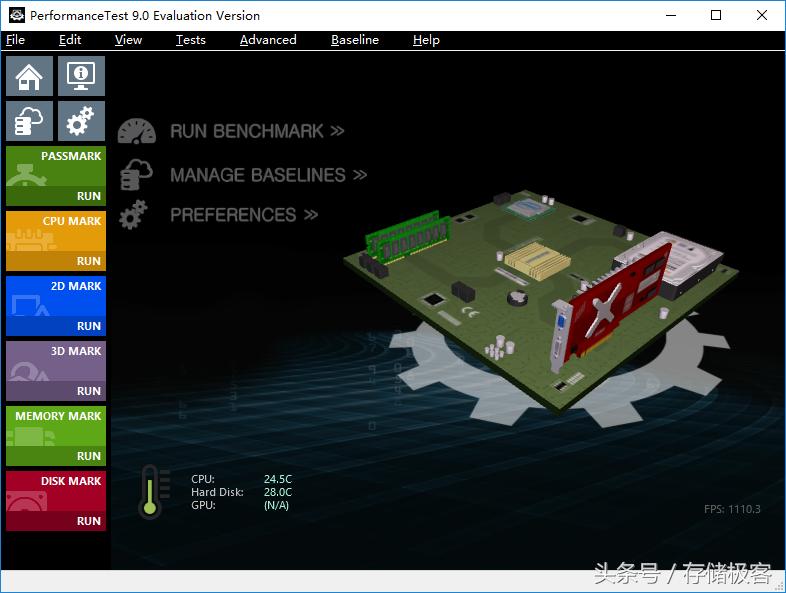786x593 pixels.
Task: Click the thermometer temperature icon
Action: [x=150, y=492]
